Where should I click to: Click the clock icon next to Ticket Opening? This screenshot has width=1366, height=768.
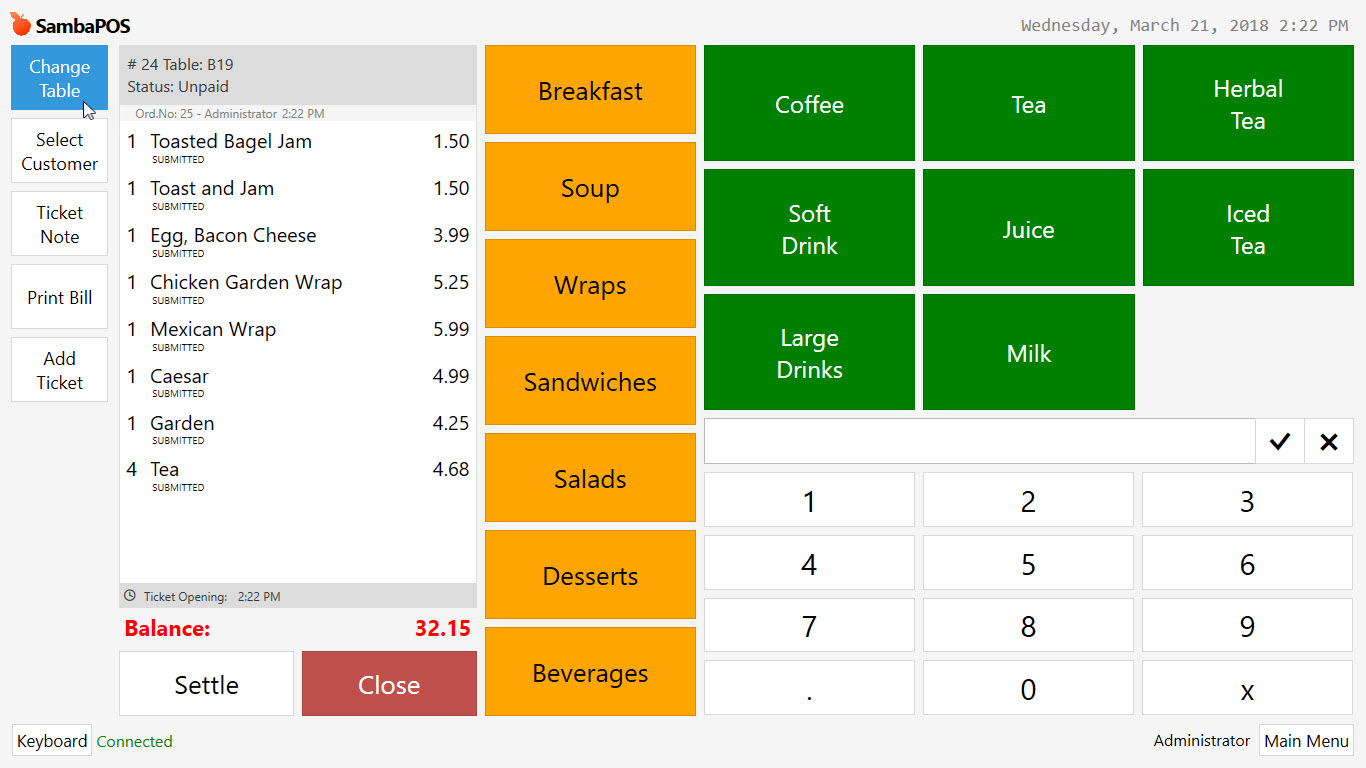pos(129,596)
